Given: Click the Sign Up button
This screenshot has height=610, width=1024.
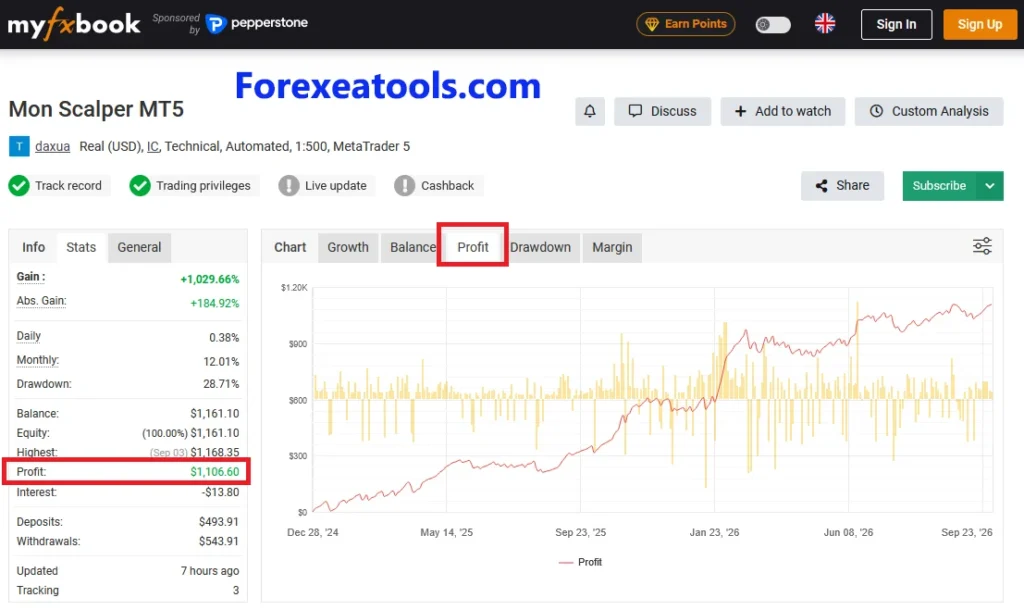Looking at the screenshot, I should pos(980,24).
